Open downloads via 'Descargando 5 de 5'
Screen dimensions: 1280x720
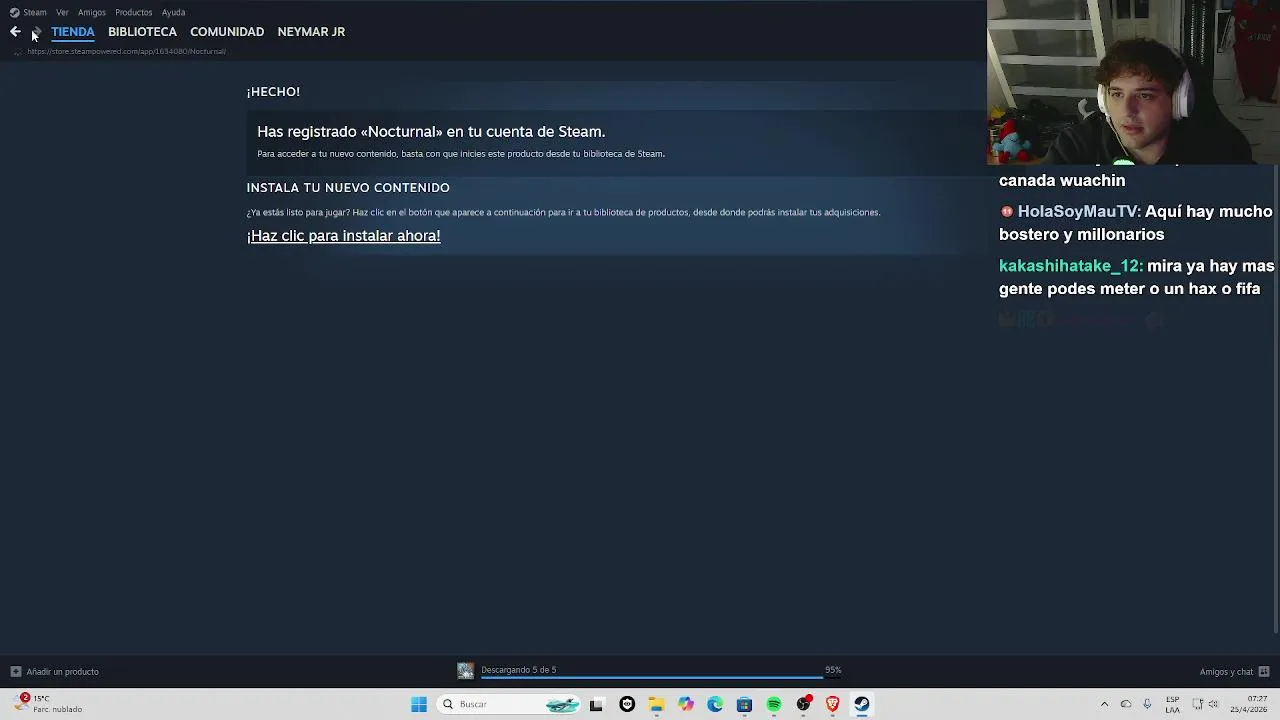pyautogui.click(x=518, y=670)
